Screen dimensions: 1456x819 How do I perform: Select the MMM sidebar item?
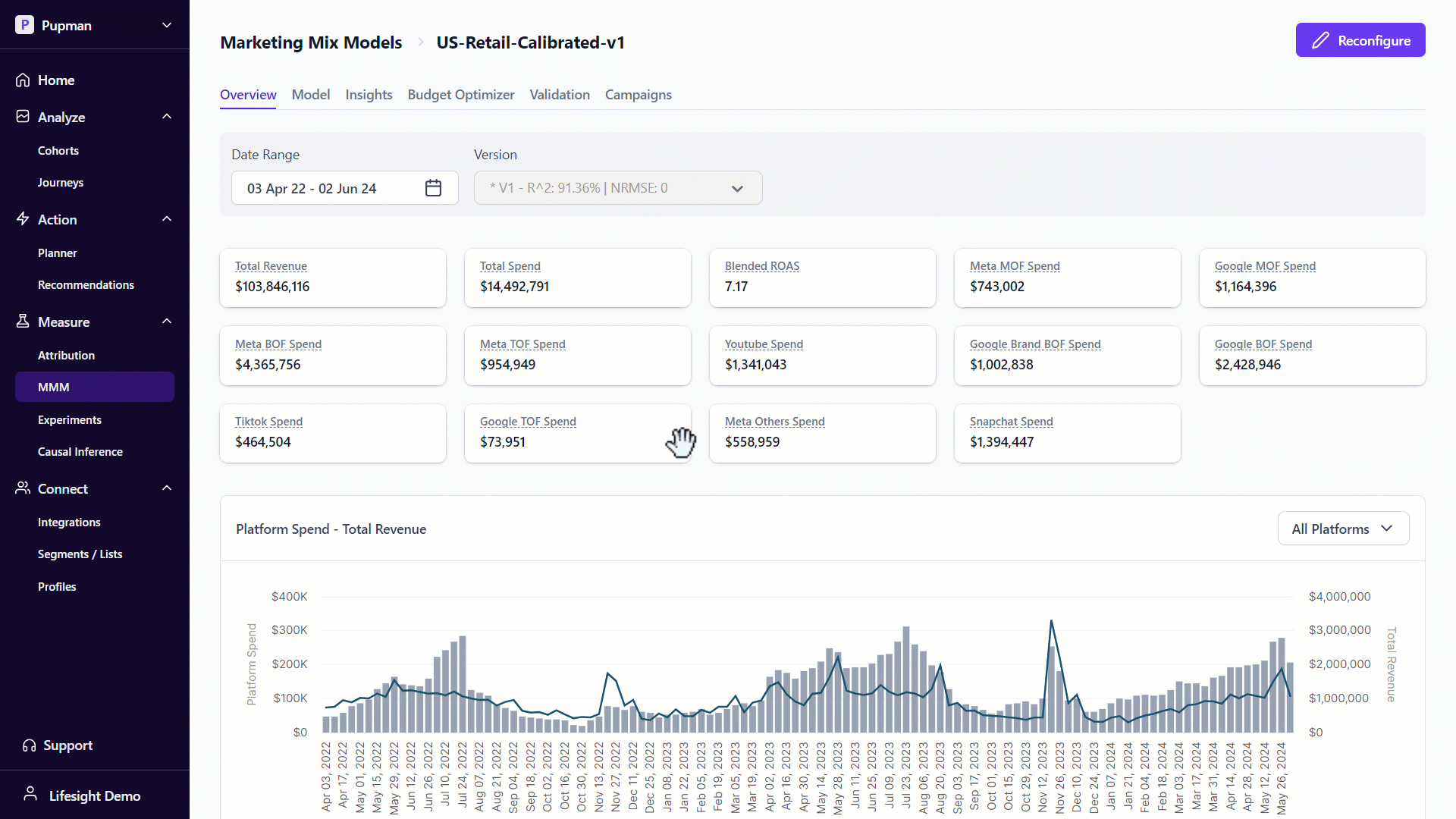95,387
